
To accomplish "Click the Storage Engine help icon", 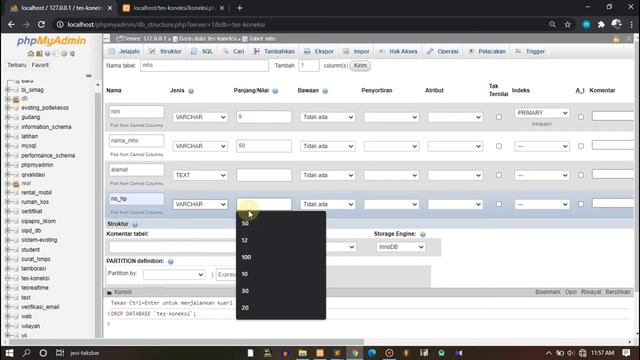I will 423,234.
